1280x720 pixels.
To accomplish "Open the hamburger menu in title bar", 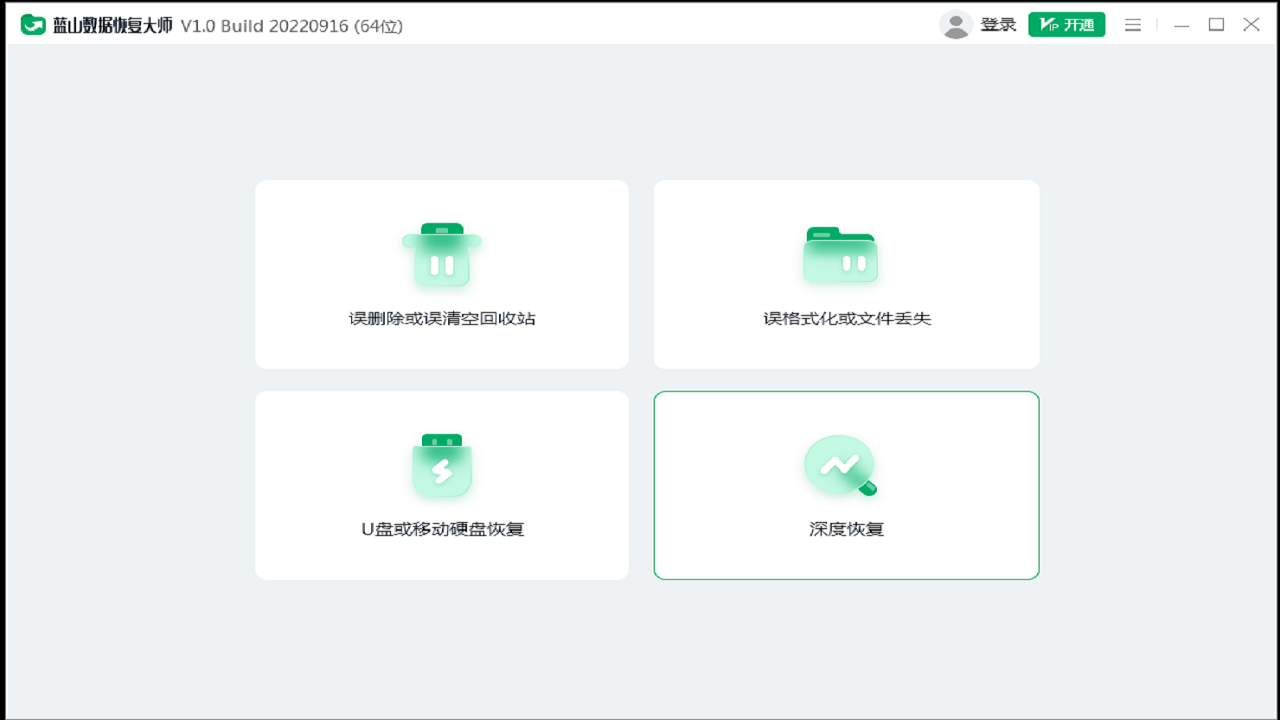I will (x=1132, y=24).
